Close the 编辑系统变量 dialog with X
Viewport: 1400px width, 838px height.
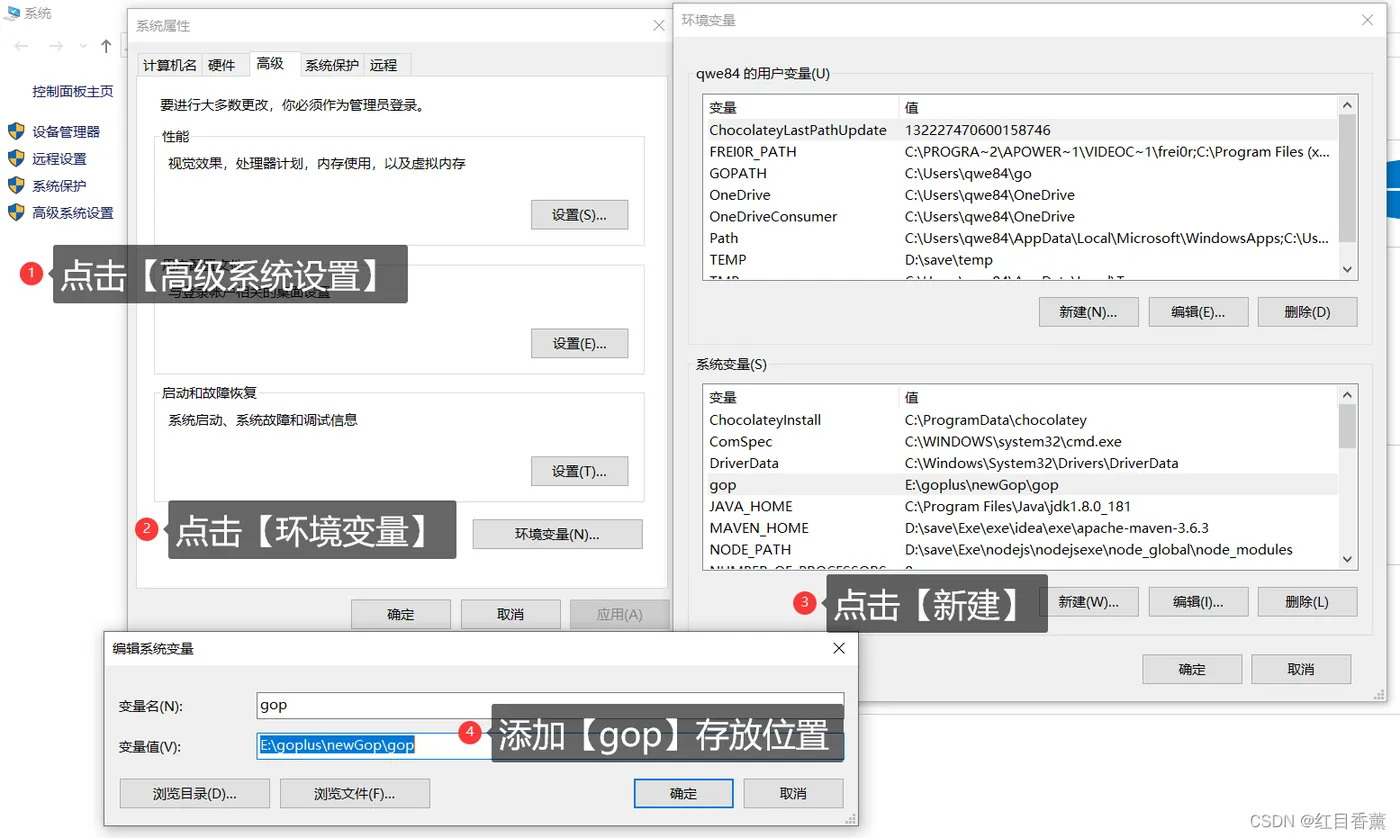point(839,648)
